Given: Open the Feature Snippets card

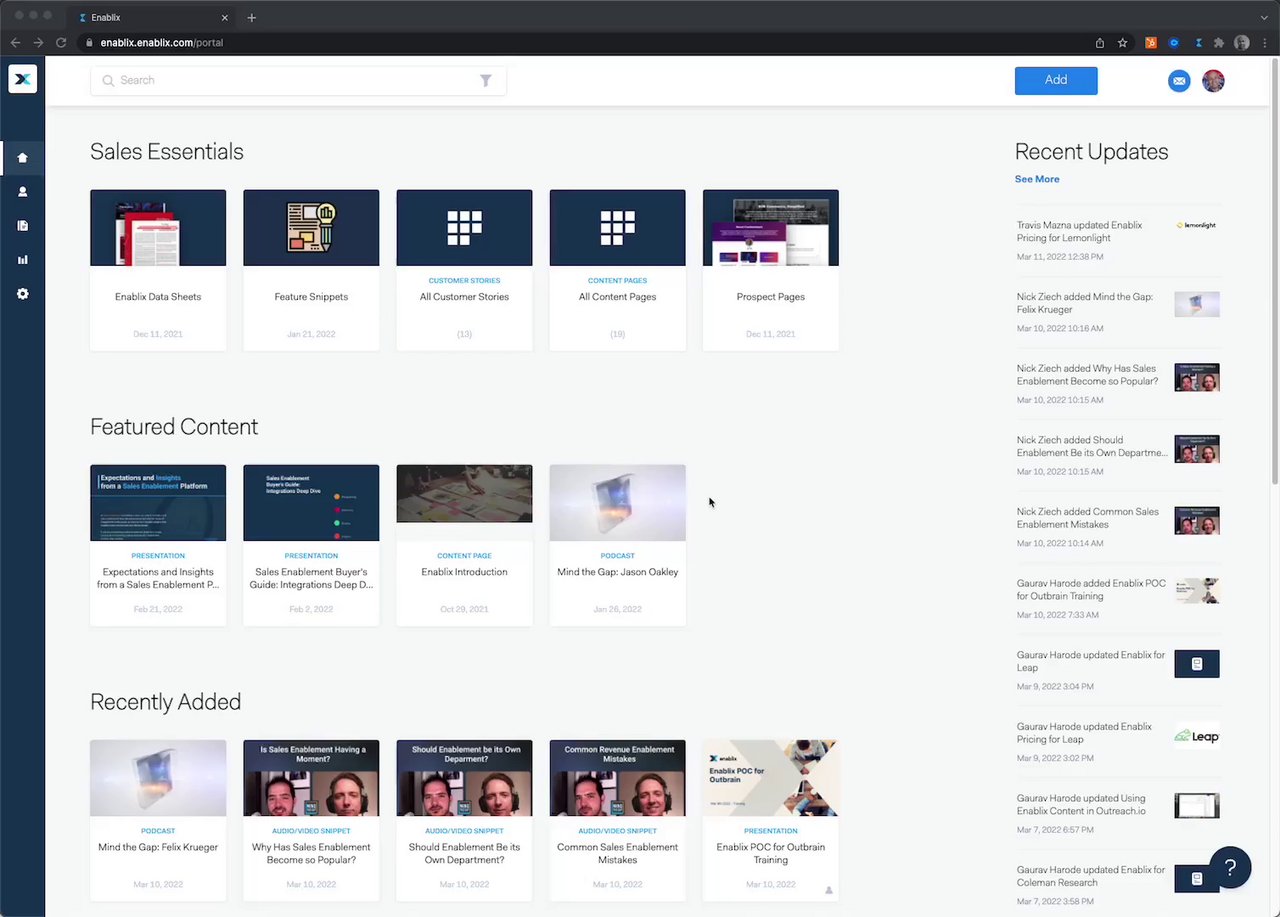Looking at the screenshot, I should (x=311, y=270).
